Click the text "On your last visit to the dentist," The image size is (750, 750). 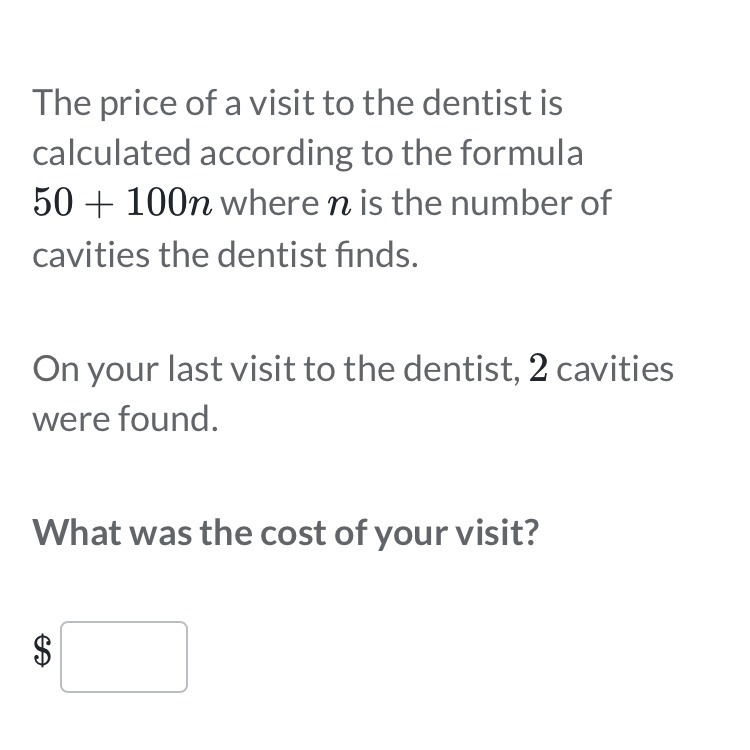click(x=276, y=369)
